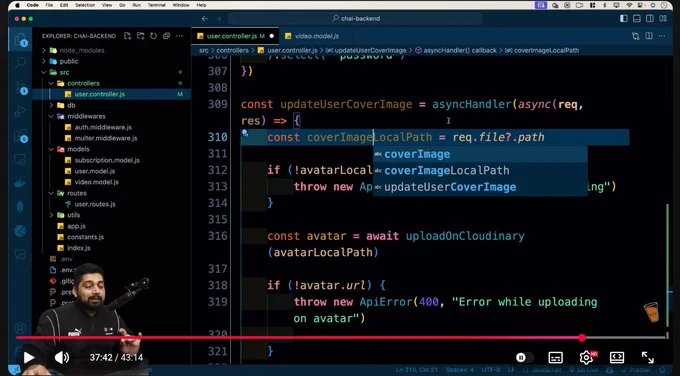Toggle subtitles/closed captions
This screenshot has height=376, width=680.
555,357
